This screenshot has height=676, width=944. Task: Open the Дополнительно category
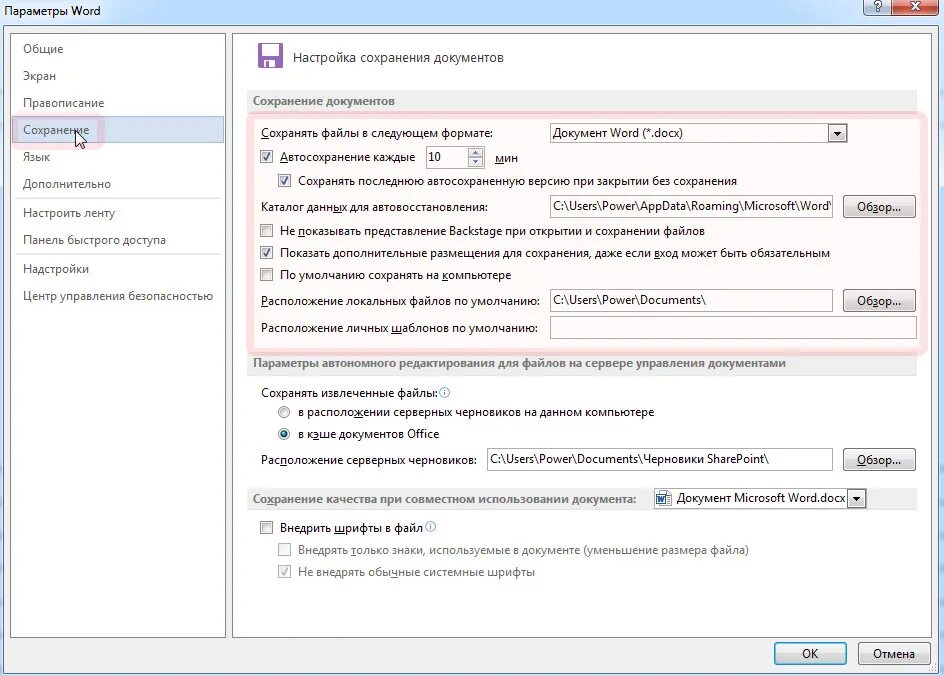[117, 184]
